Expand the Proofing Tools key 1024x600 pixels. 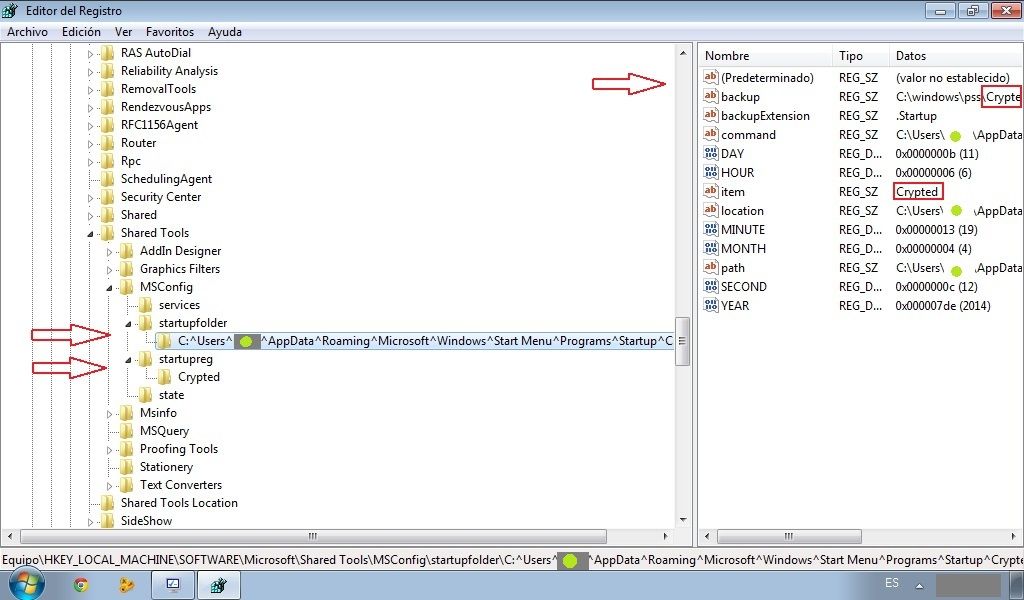coord(110,450)
